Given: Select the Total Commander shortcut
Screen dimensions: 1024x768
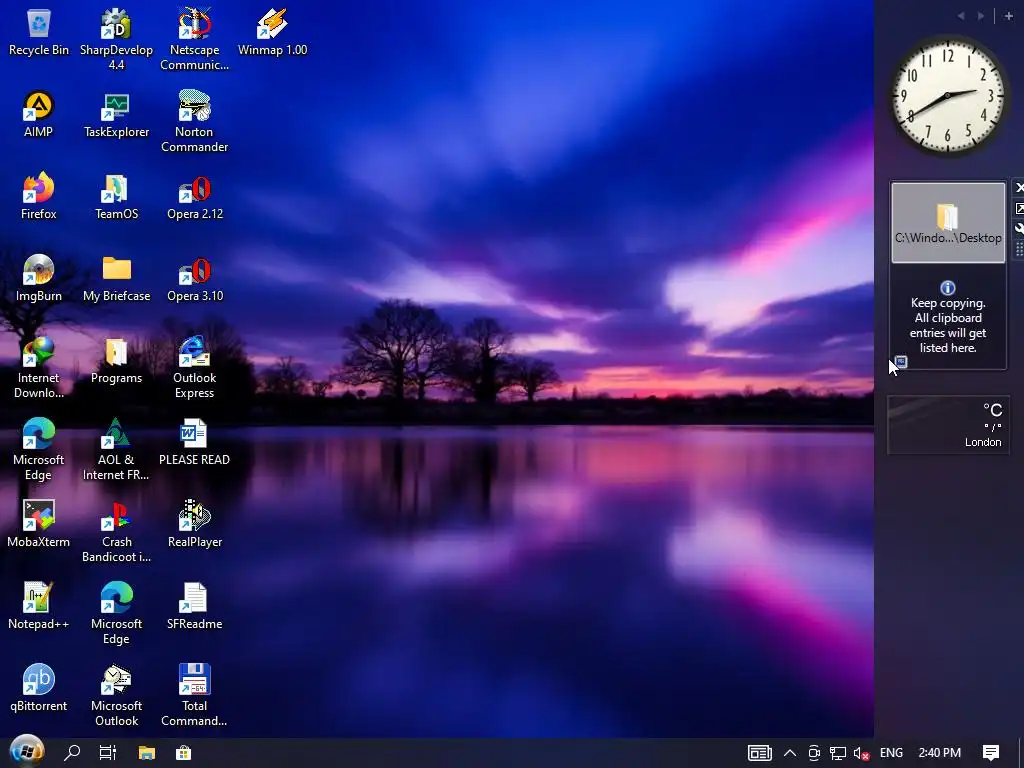Looking at the screenshot, I should (195, 696).
